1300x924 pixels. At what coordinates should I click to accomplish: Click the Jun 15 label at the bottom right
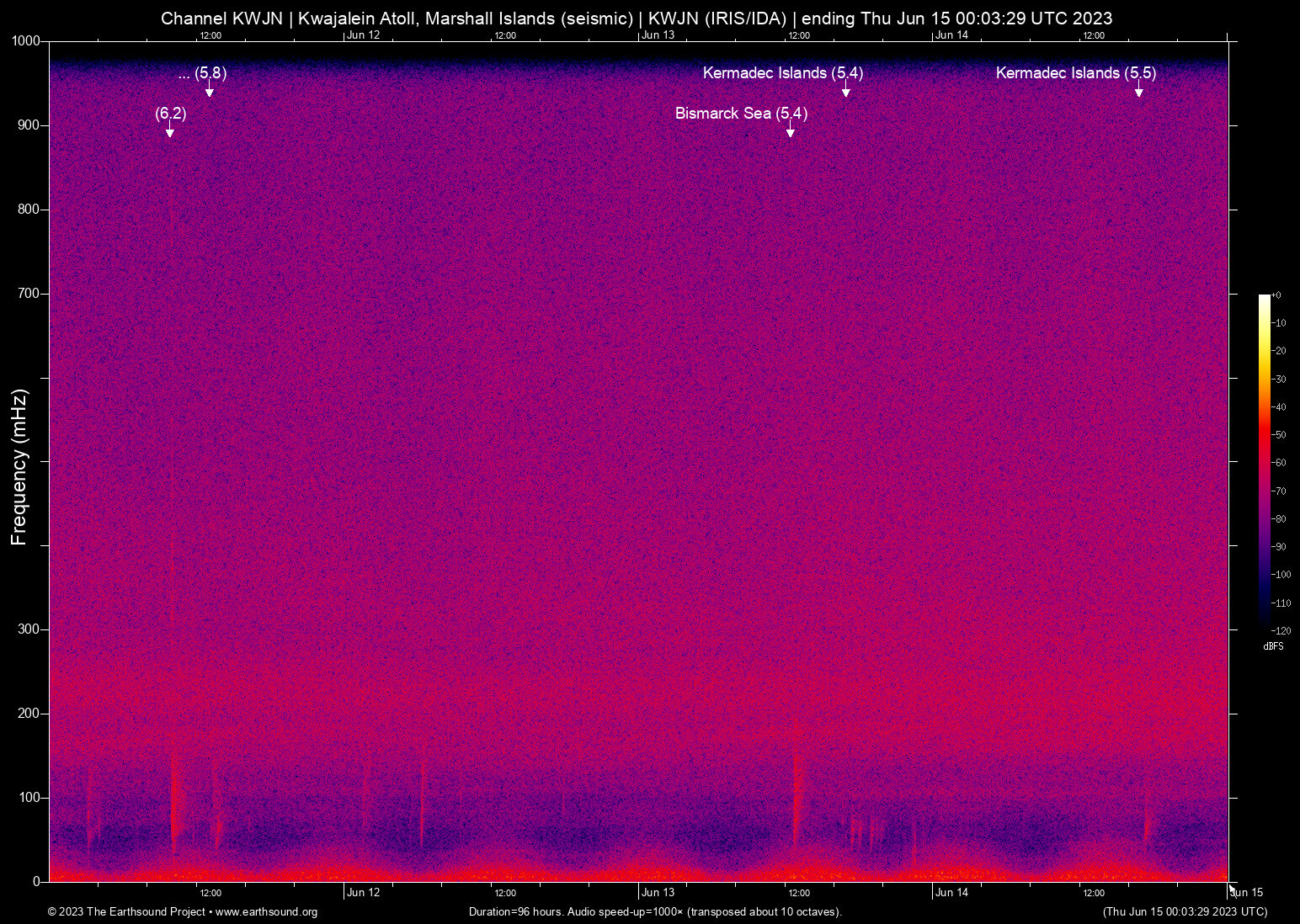(1247, 893)
